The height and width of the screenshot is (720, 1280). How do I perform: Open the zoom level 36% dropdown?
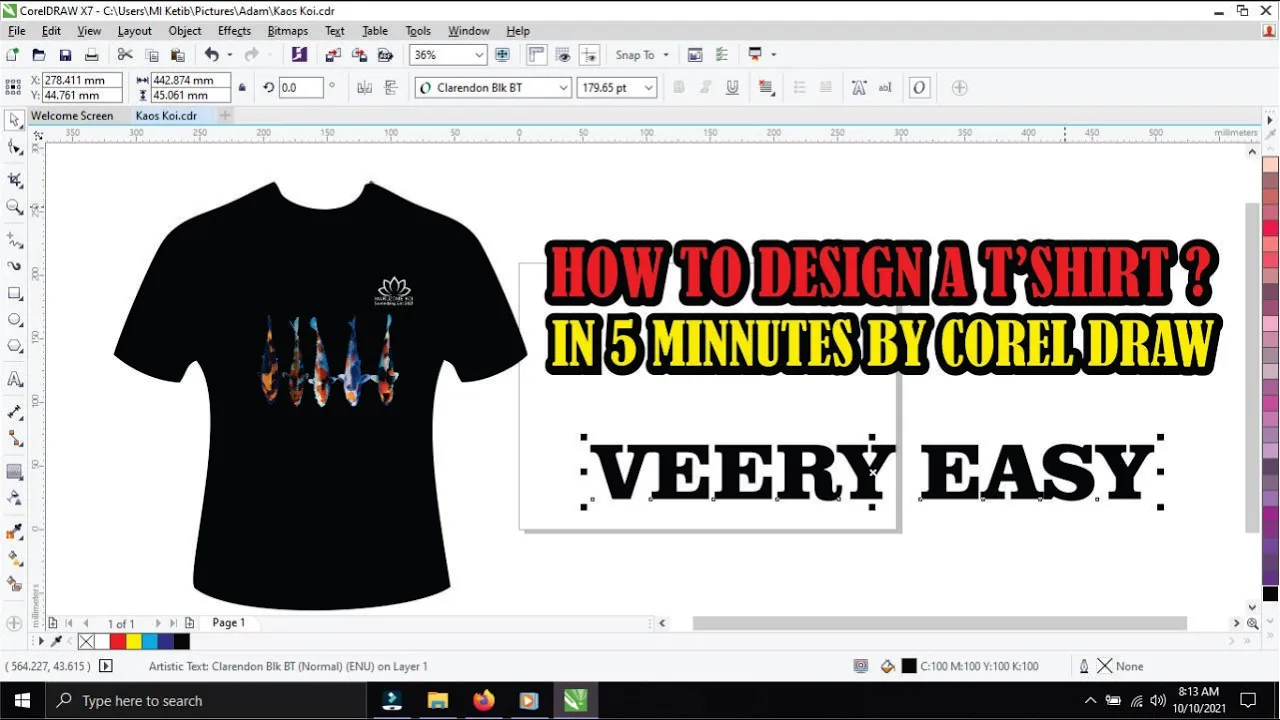coord(480,55)
